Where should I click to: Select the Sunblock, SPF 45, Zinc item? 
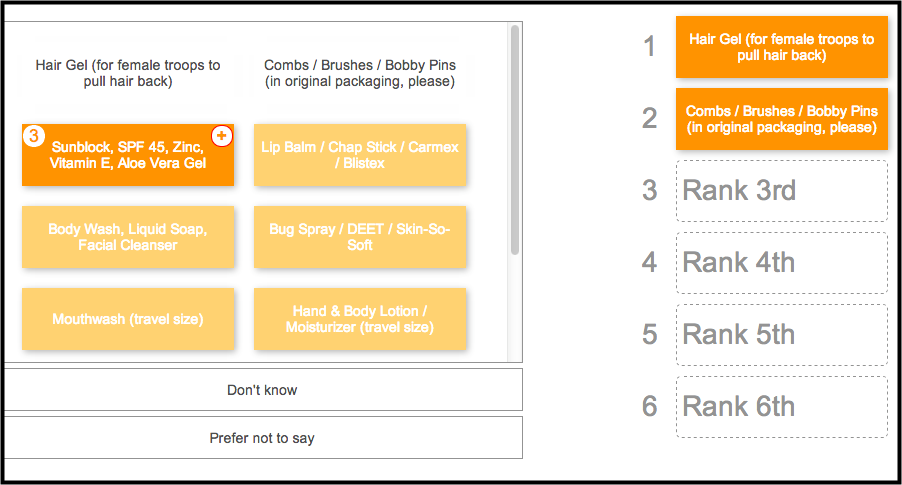128,155
